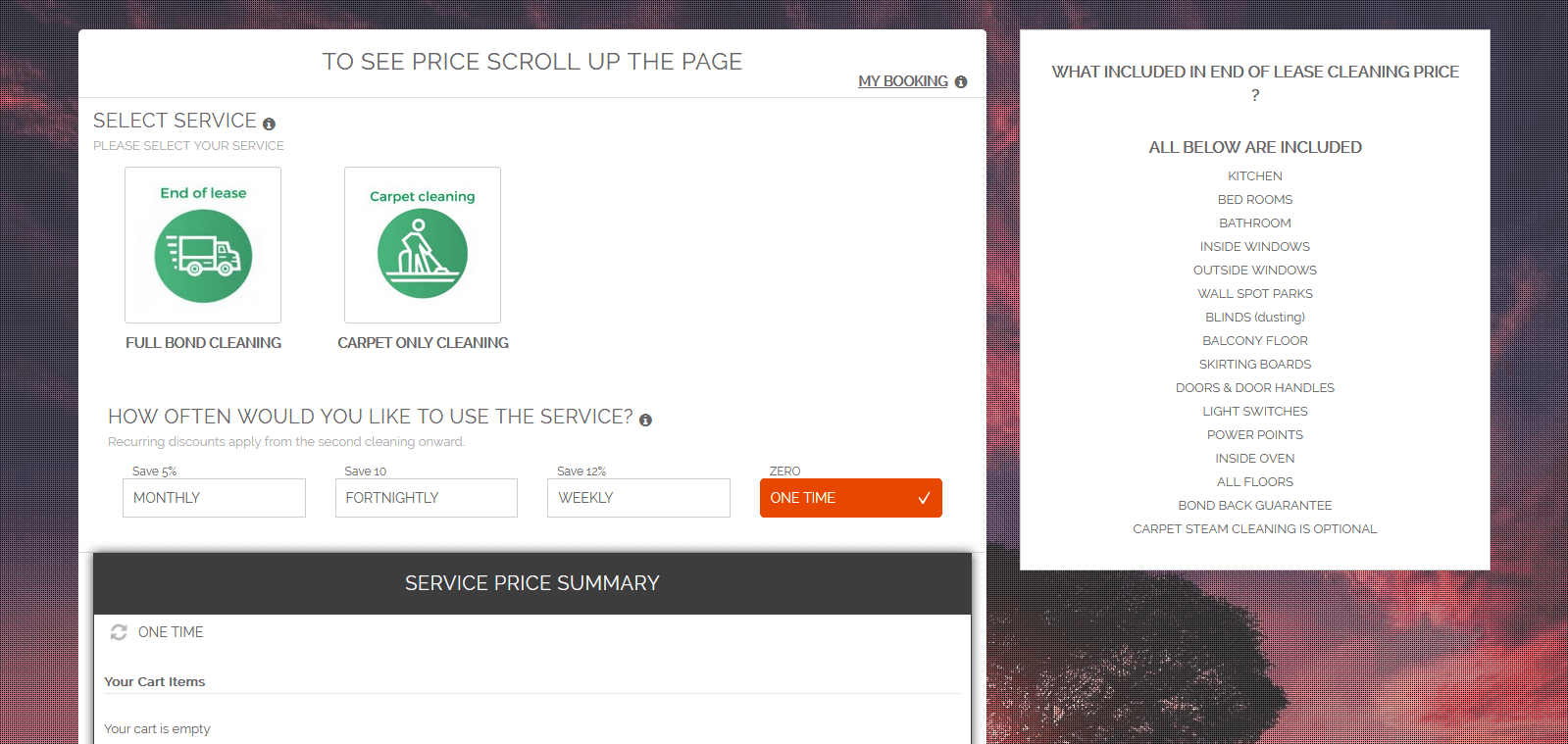Viewport: 1568px width, 744px height.
Task: Click the SERVICE PRICE SUMMARY header
Action: point(532,583)
